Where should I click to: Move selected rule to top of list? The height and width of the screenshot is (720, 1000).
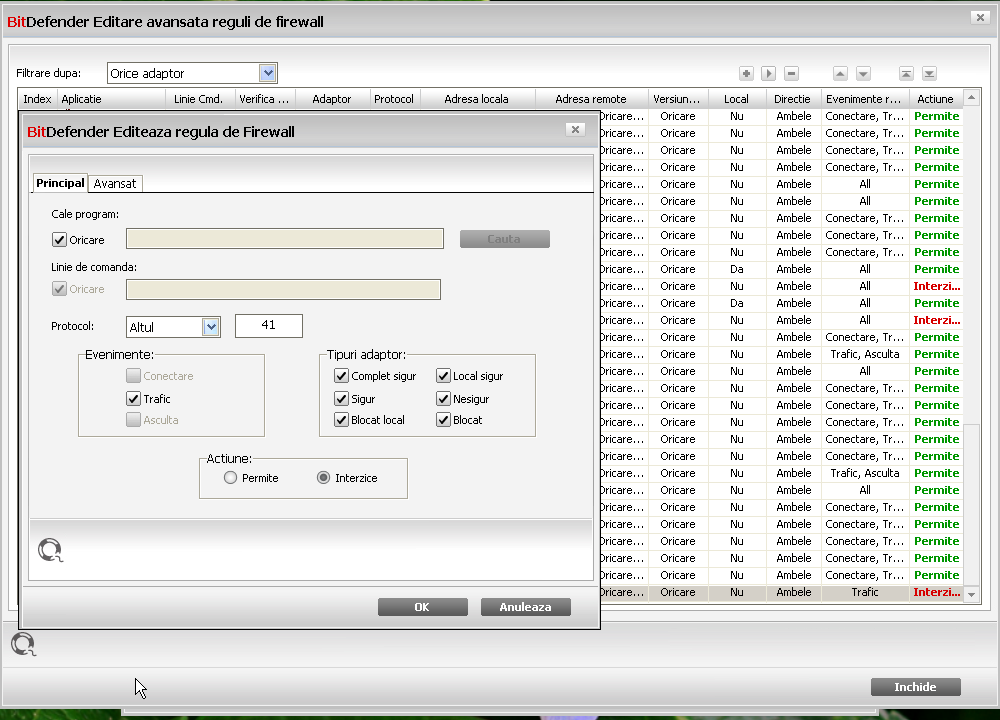coord(906,73)
